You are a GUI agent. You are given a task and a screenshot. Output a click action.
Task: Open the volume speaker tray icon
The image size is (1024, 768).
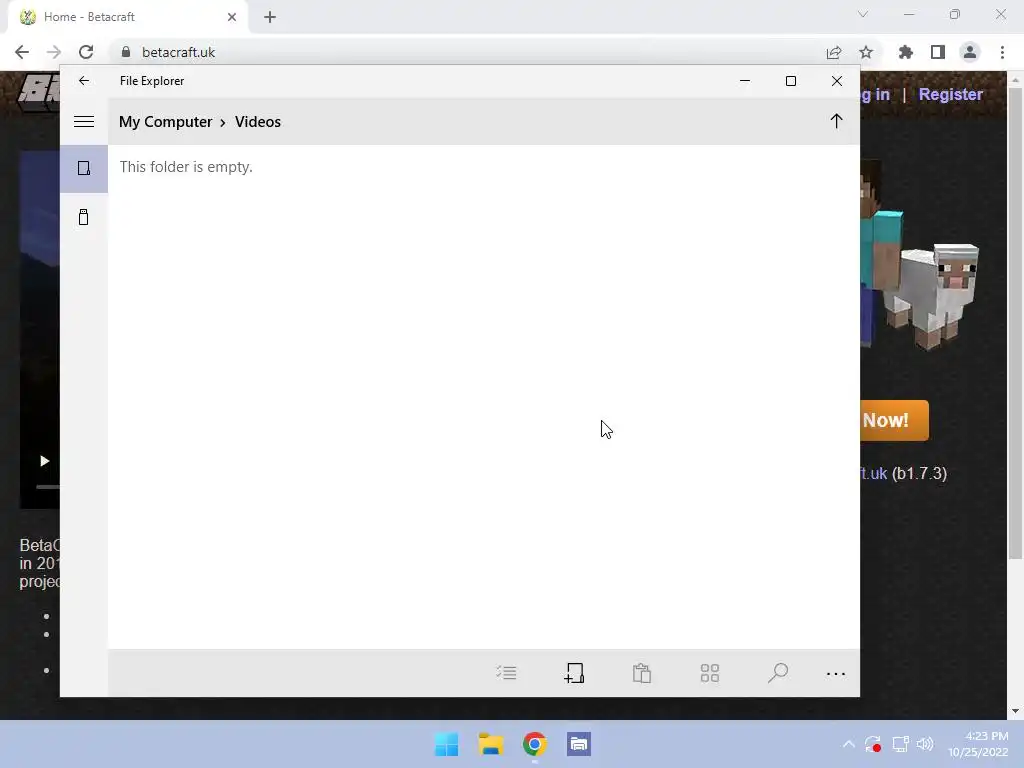[x=925, y=744]
